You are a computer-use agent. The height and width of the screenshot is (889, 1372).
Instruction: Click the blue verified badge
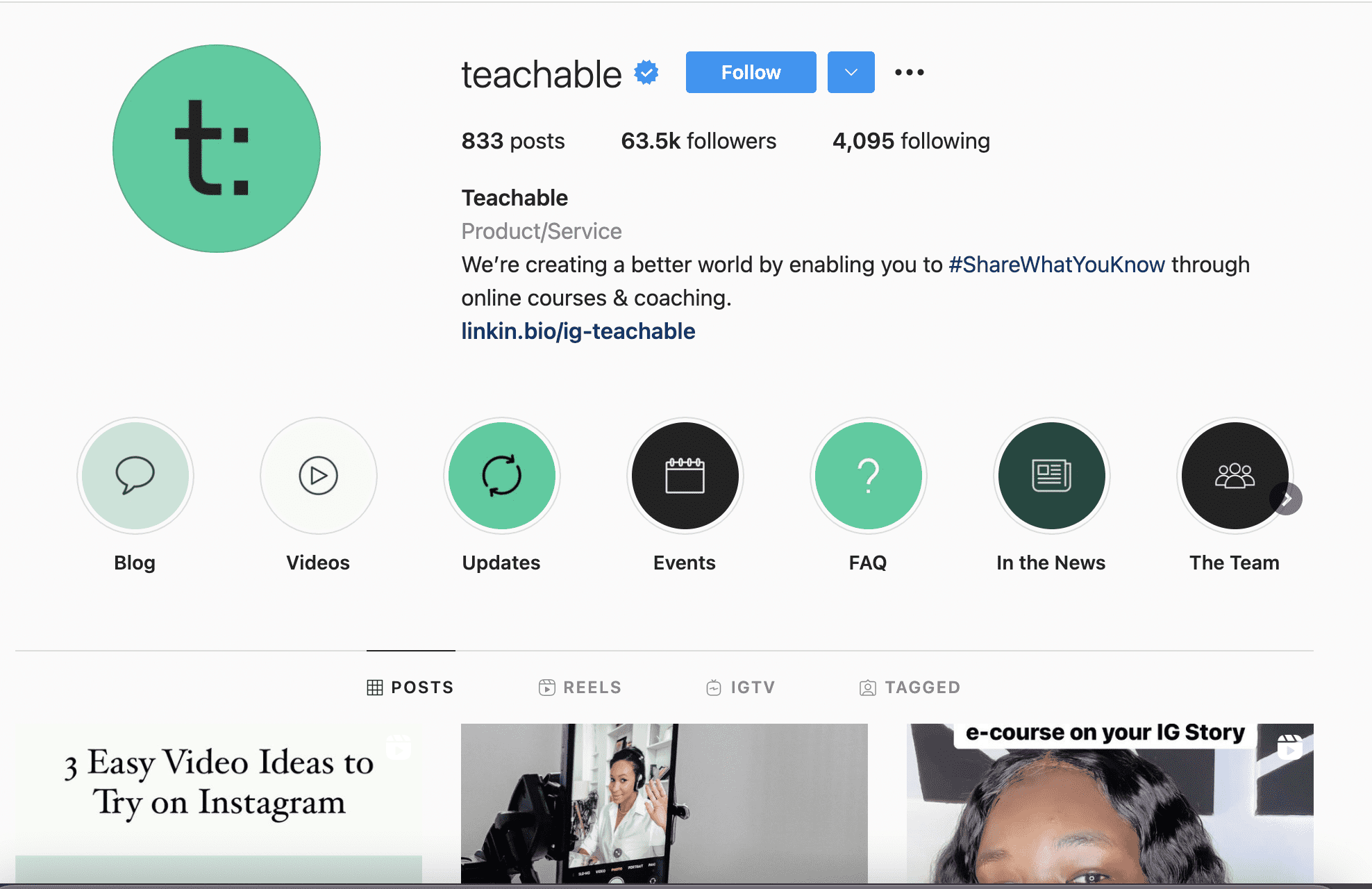646,73
